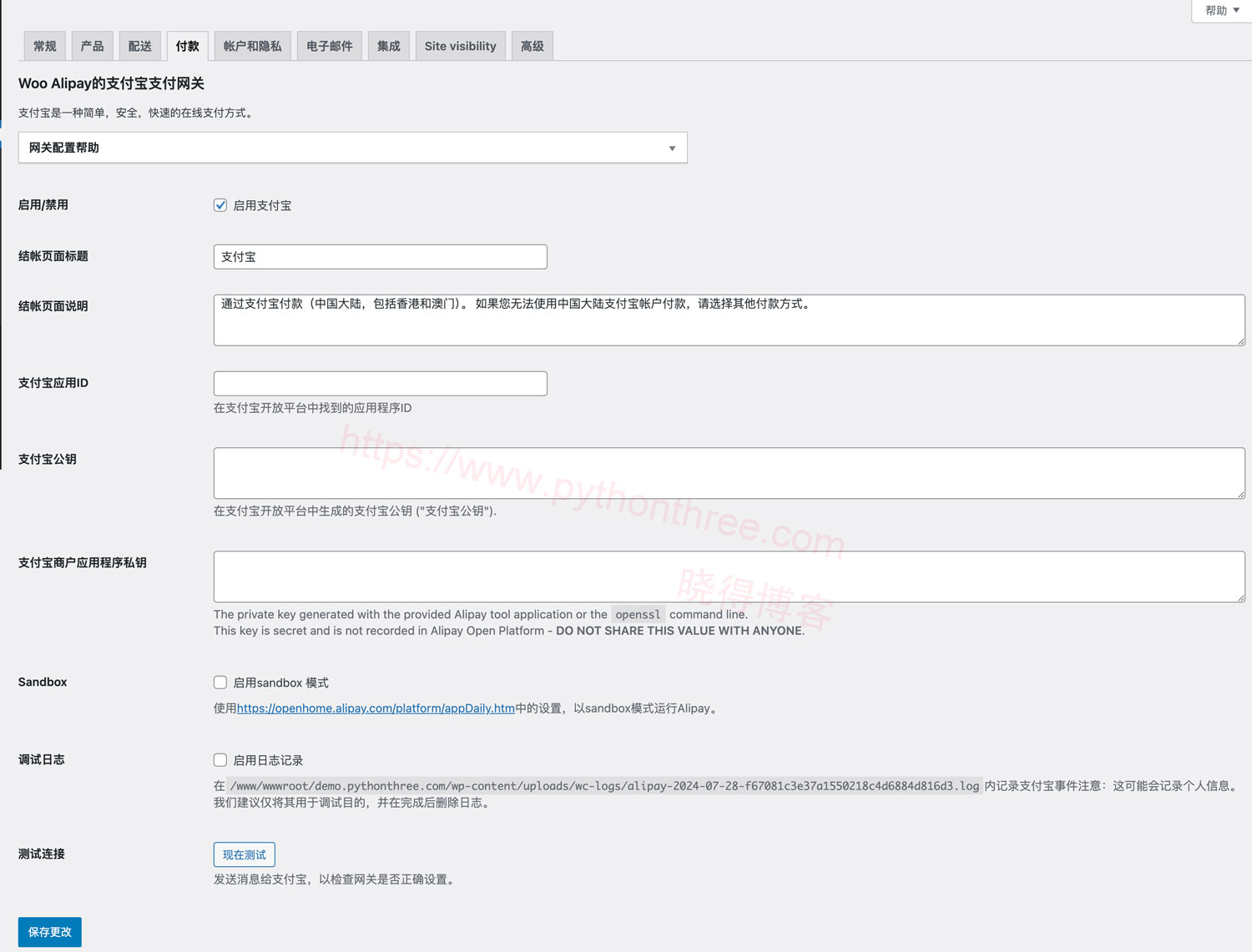This screenshot has width=1252, height=952.
Task: Open the 配送 settings tab
Action: click(x=139, y=46)
